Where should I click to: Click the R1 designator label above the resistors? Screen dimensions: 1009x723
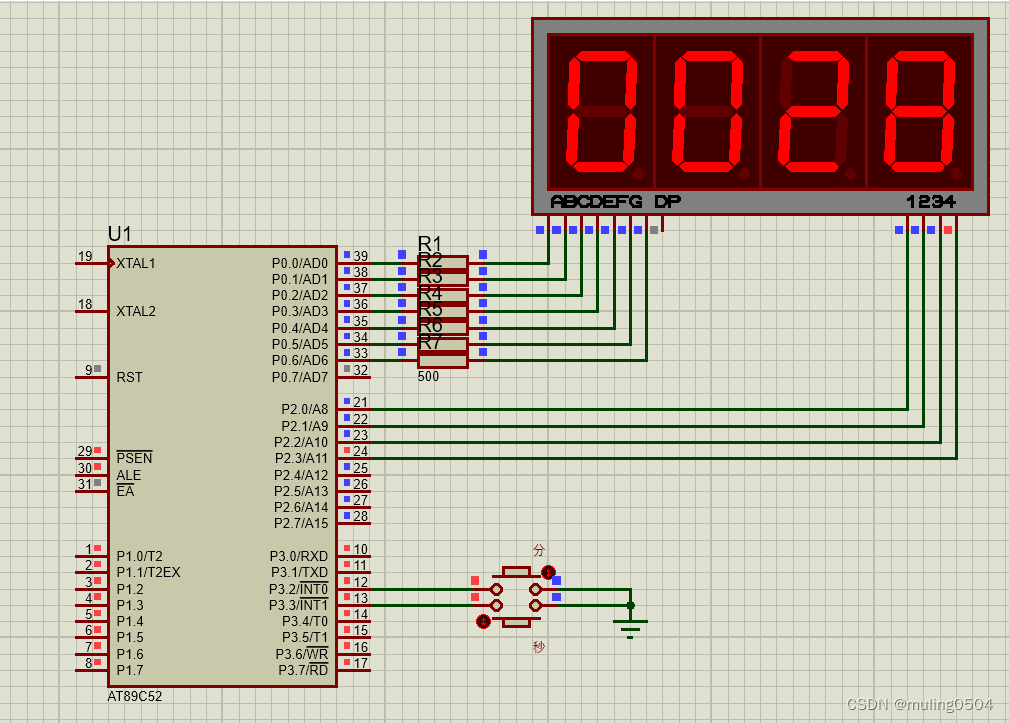(430, 241)
